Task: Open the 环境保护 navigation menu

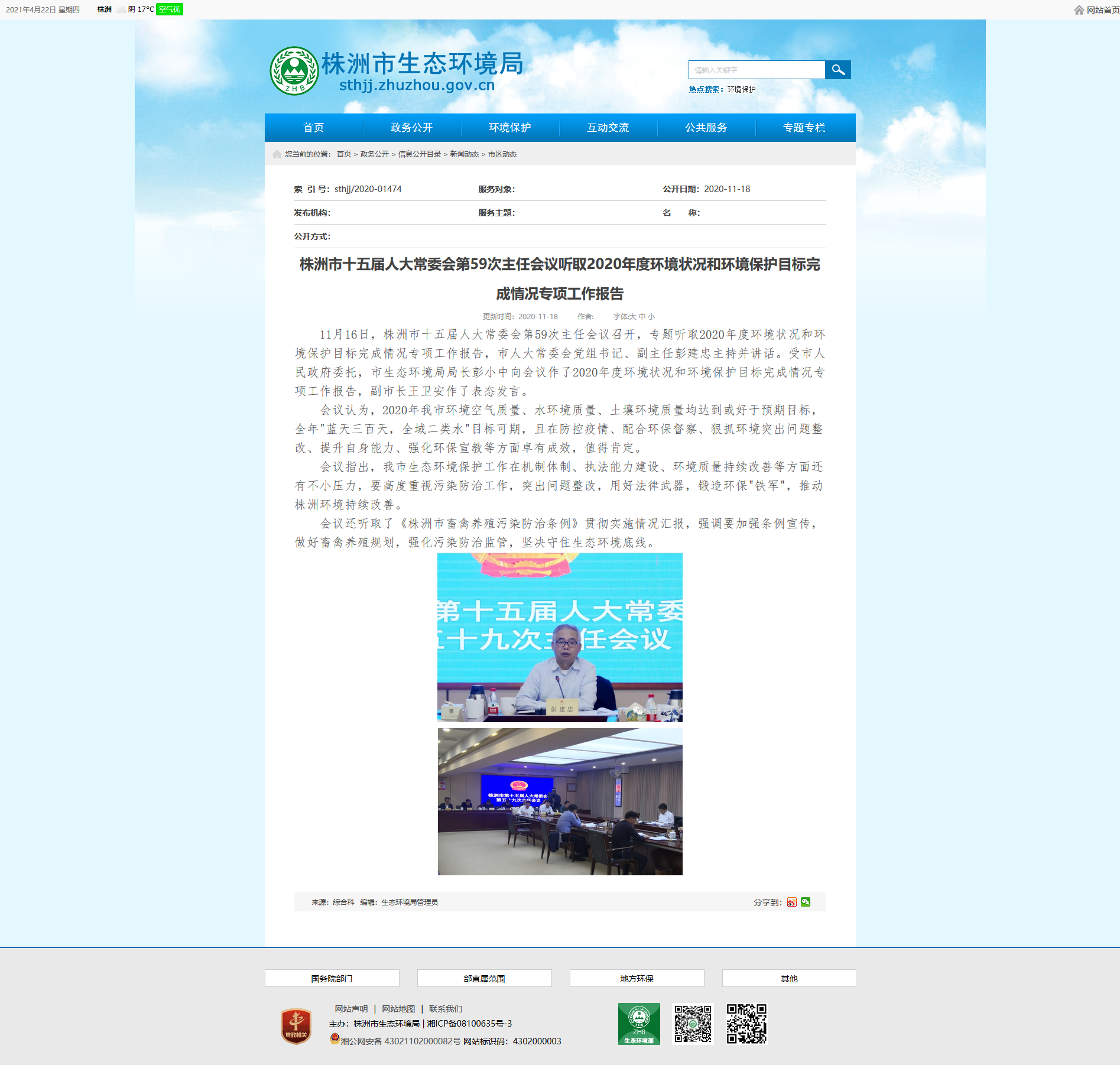Action: click(510, 128)
